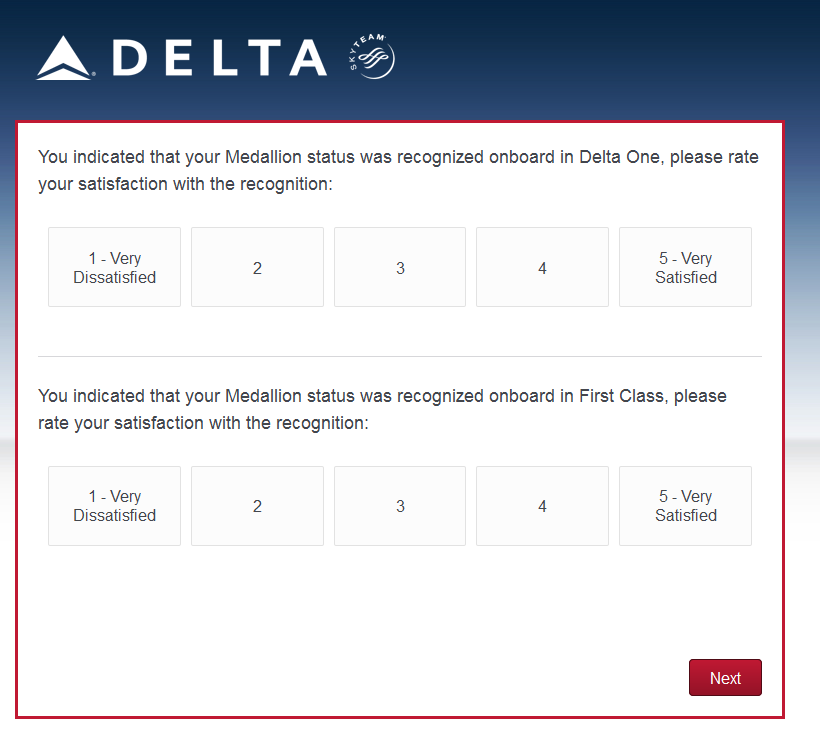The image size is (820, 753).
Task: Rate Delta One recognition 5 - Very Satisfied
Action: [x=685, y=267]
